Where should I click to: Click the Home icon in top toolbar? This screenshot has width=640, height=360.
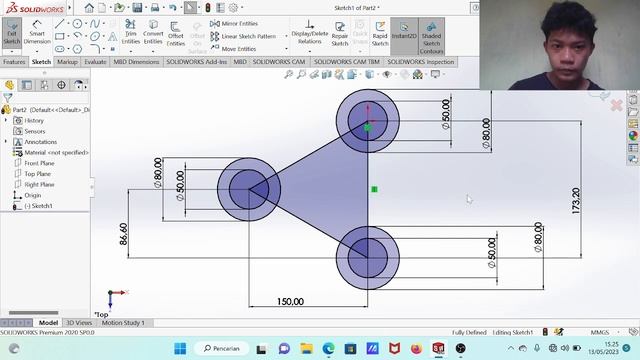pos(89,7)
